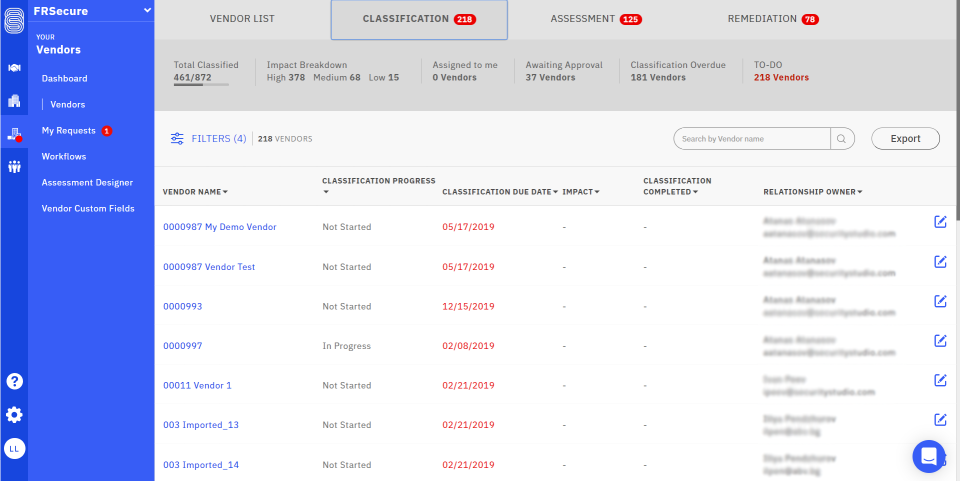The height and width of the screenshot is (481, 960).
Task: Click the 02/08/2019 due date
Action: (468, 346)
